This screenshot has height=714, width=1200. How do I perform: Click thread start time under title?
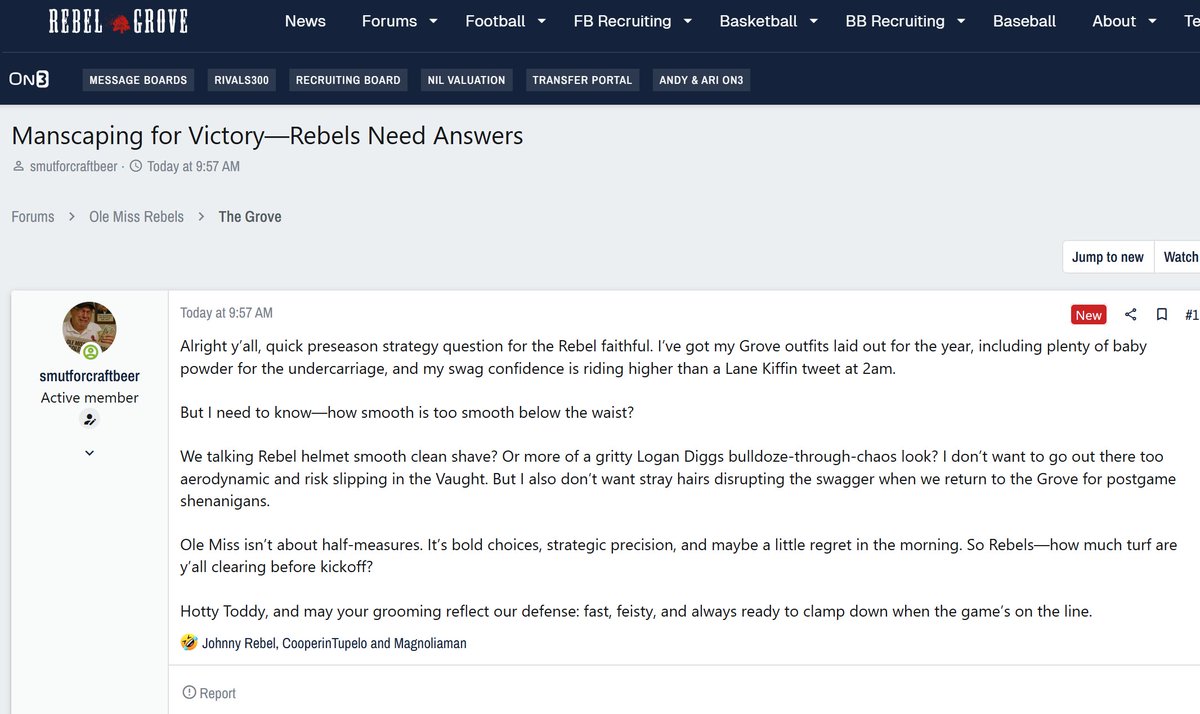click(x=193, y=166)
